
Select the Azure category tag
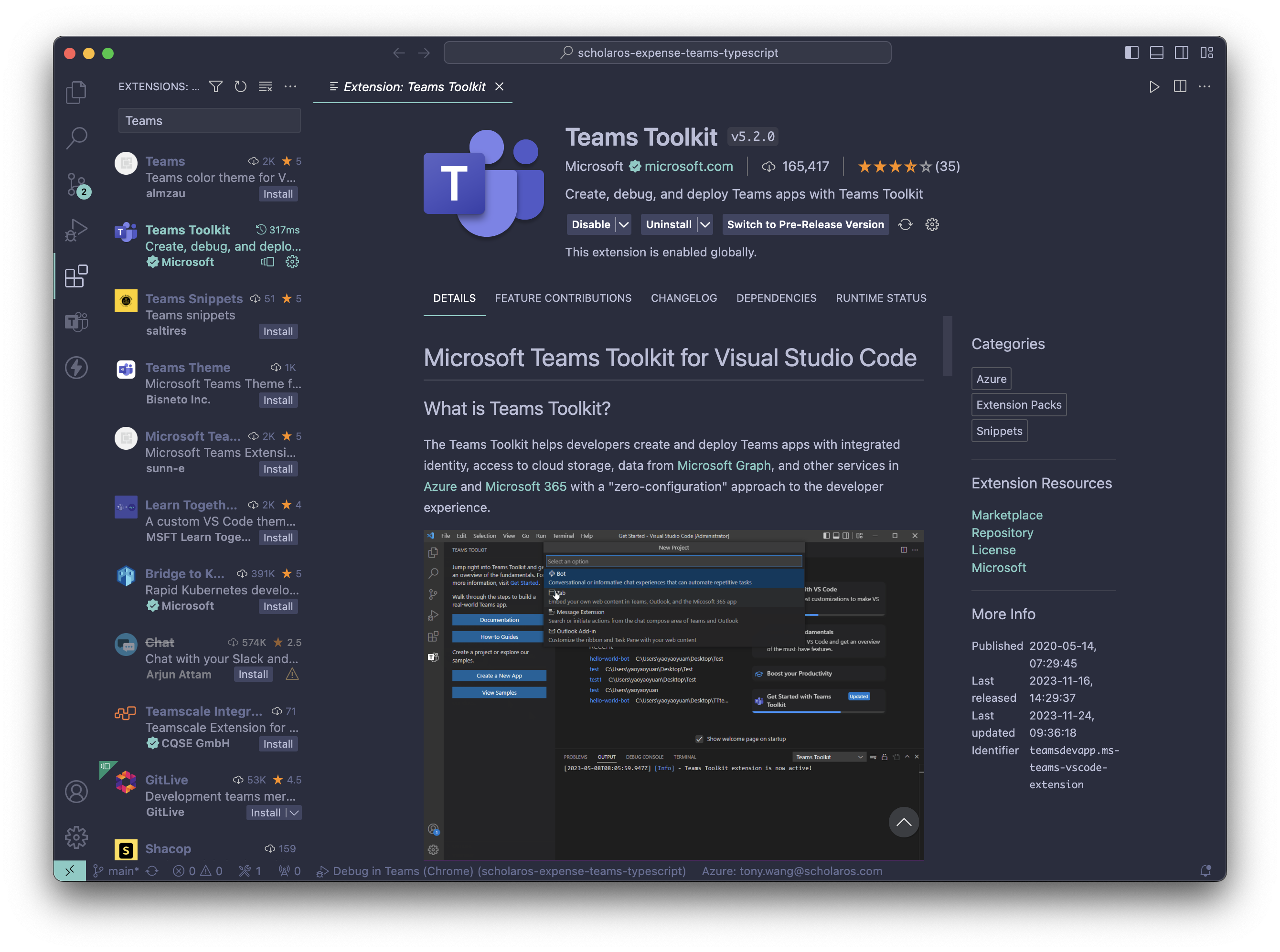[x=991, y=379]
